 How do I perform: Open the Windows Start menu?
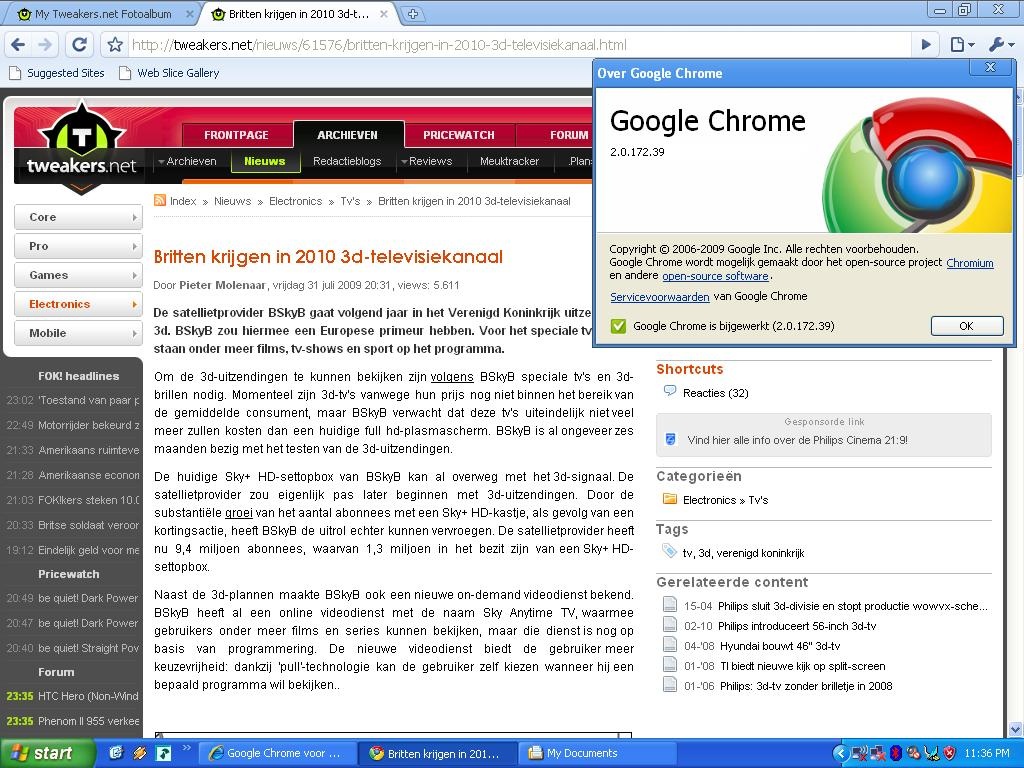46,753
